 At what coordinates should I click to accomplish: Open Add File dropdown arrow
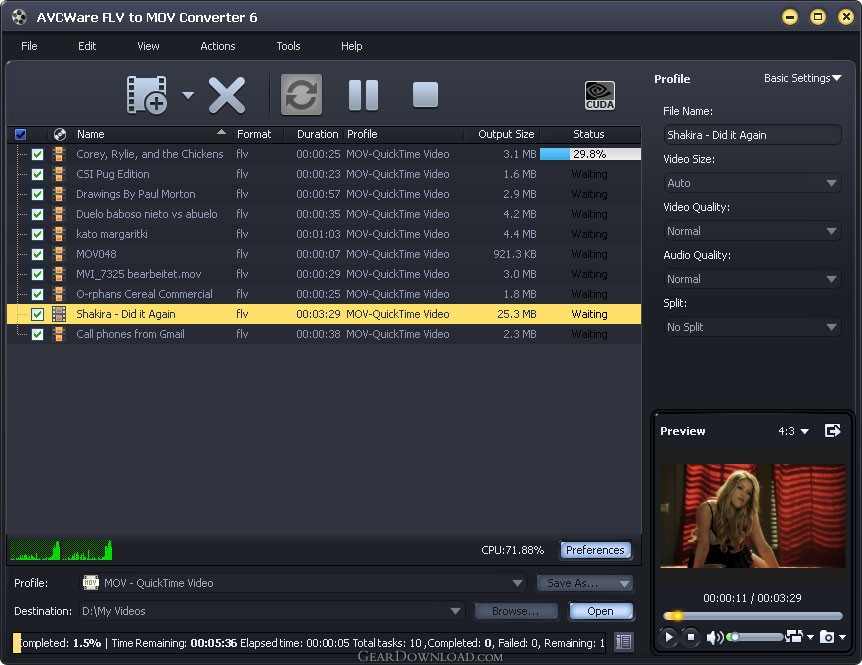pos(188,96)
